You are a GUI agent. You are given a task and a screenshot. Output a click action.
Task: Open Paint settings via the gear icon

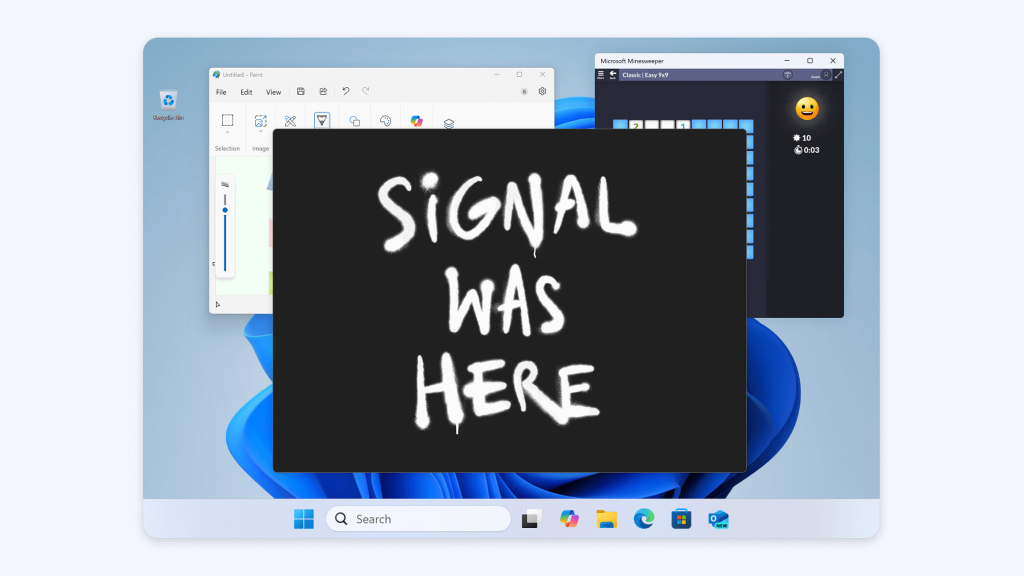pos(541,92)
